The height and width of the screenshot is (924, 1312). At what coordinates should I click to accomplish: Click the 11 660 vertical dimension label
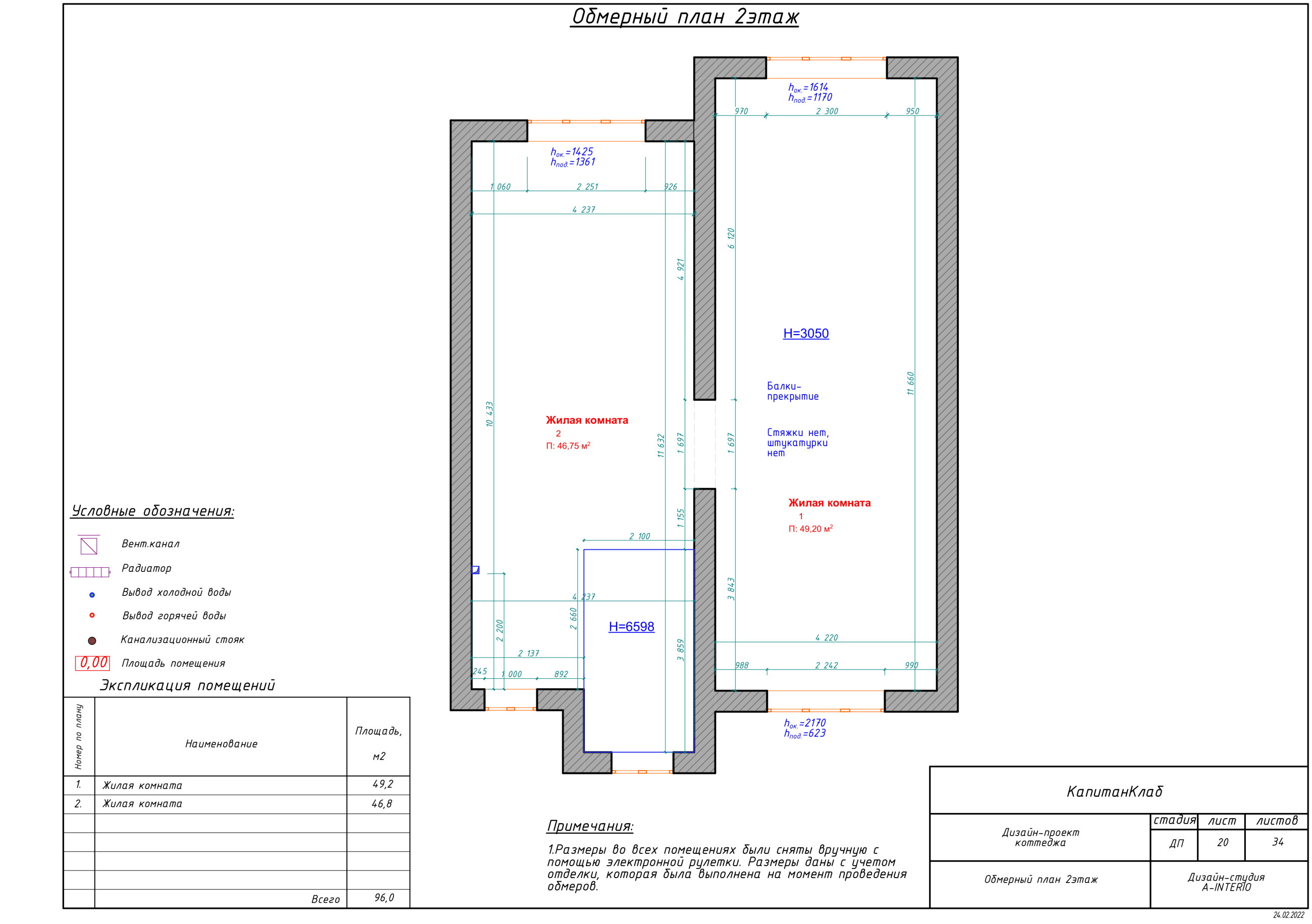tap(910, 383)
